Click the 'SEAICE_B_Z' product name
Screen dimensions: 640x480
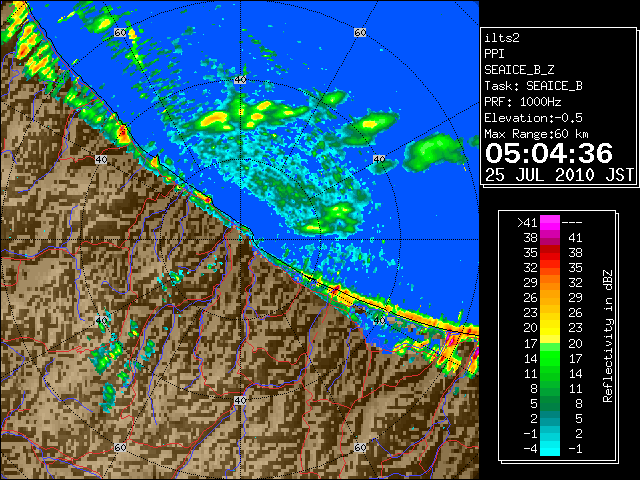coord(519,70)
